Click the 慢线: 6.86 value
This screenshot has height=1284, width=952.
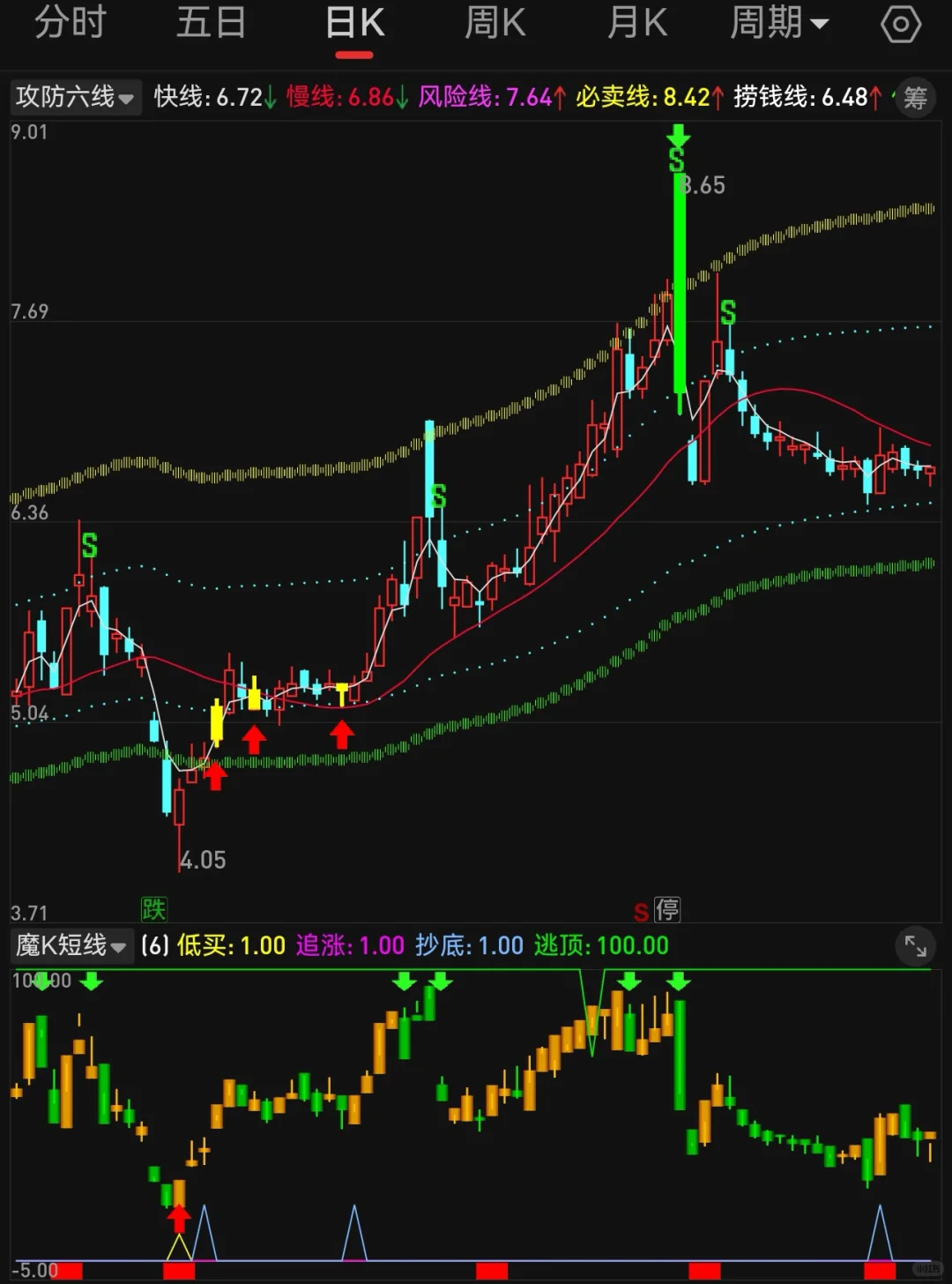347,97
